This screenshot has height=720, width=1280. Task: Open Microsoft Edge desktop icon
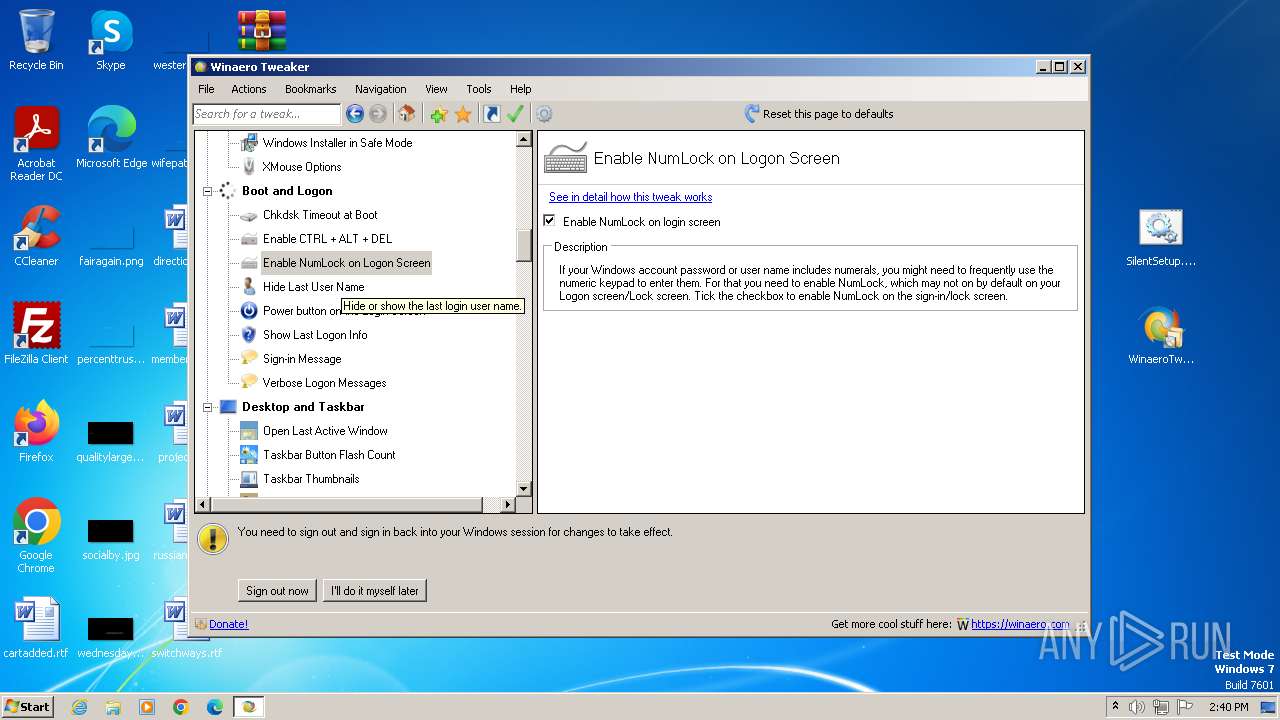[x=112, y=138]
